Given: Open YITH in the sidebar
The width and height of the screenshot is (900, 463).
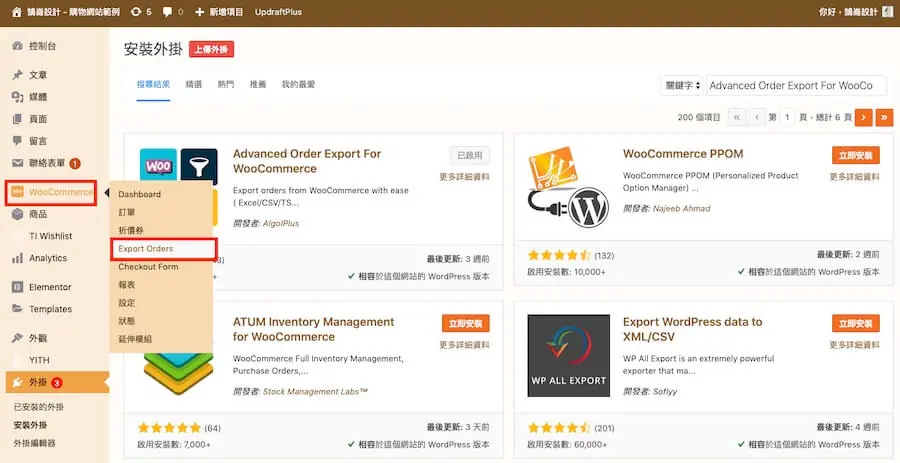Looking at the screenshot, I should click(39, 360).
